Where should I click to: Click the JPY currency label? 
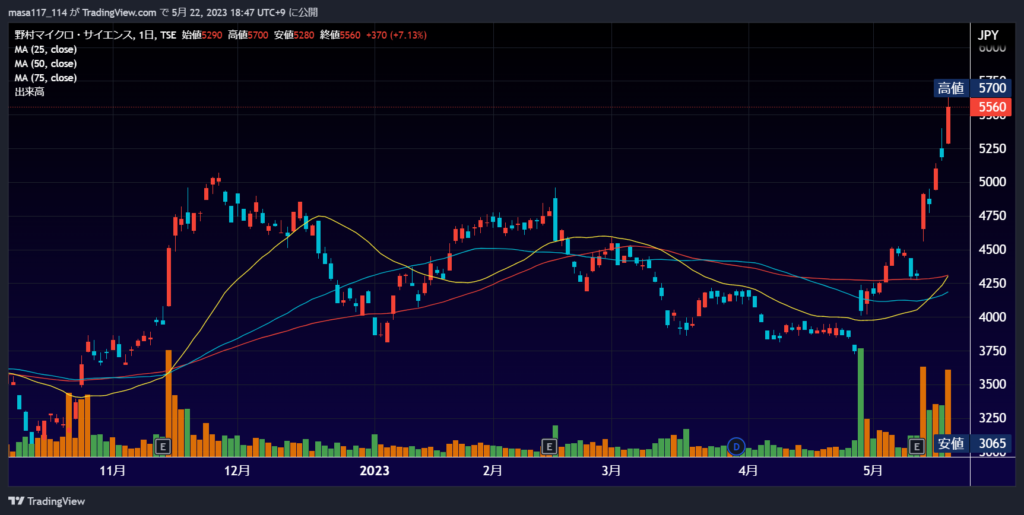[x=987, y=35]
